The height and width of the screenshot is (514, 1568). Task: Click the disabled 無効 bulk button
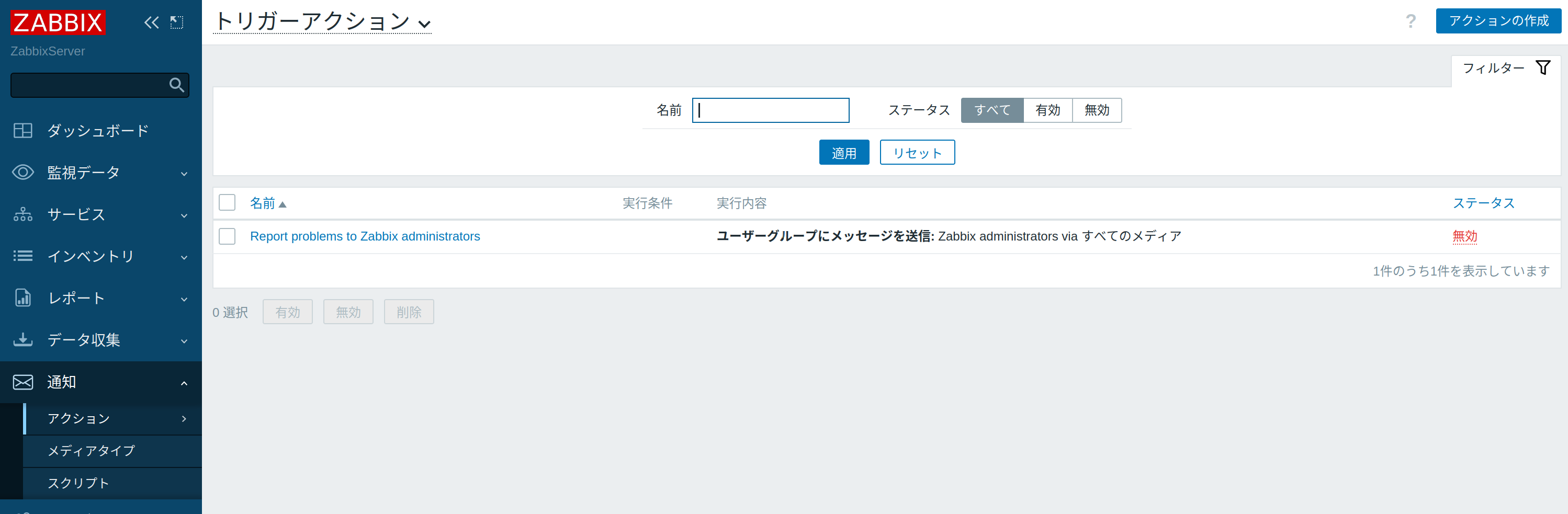348,312
